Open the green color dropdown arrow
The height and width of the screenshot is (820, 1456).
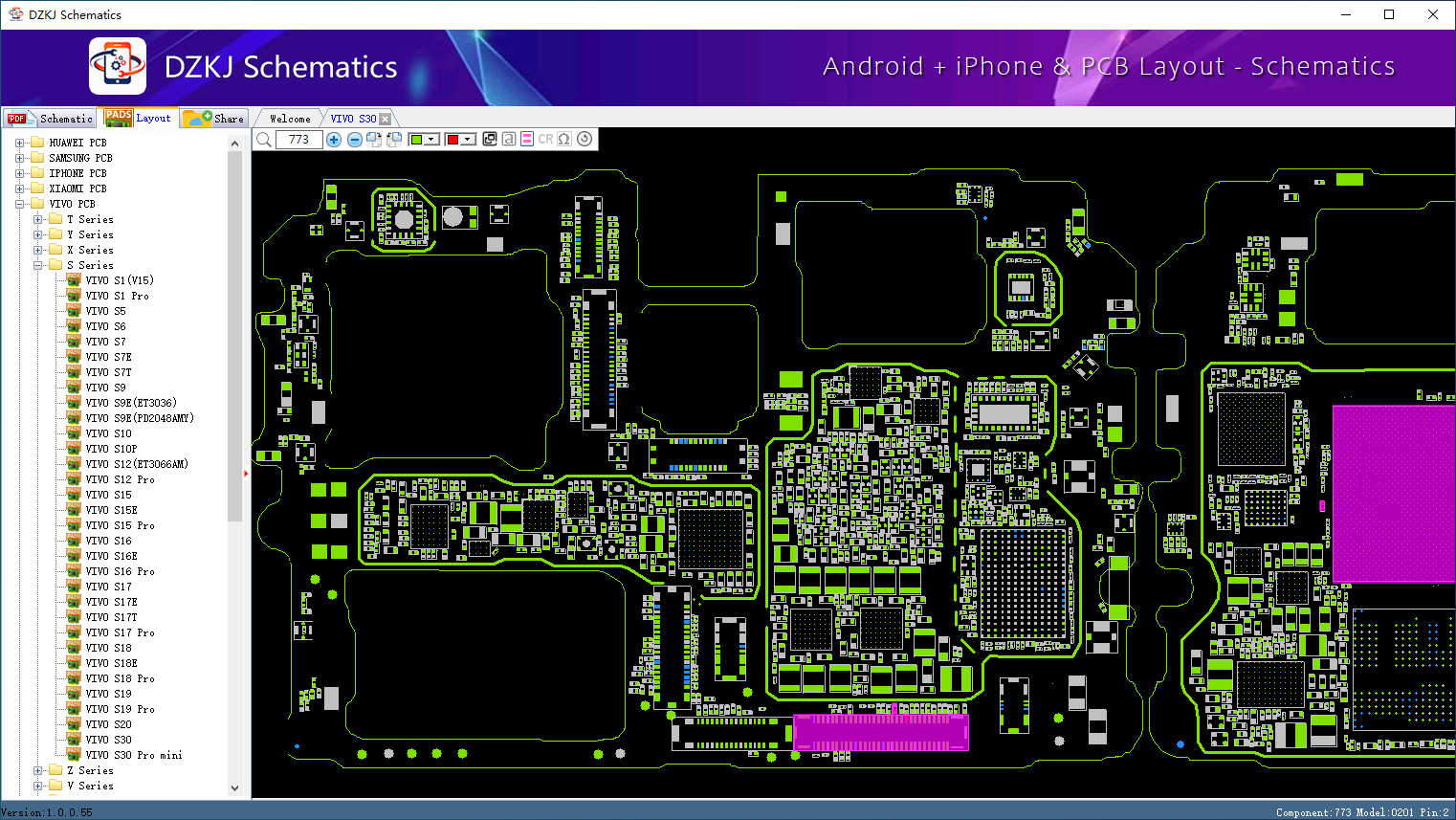pyautogui.click(x=431, y=140)
